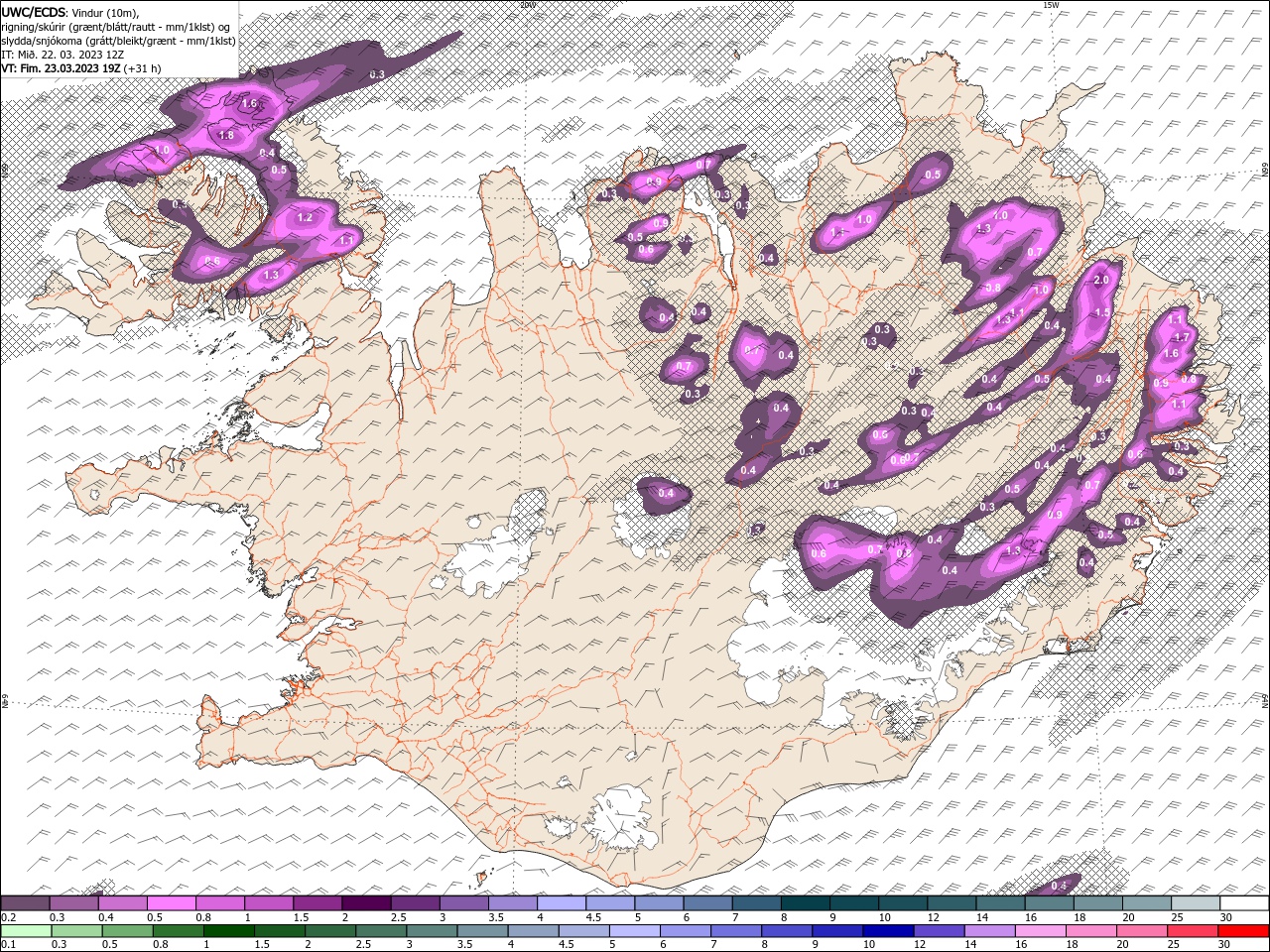The height and width of the screenshot is (952, 1270).
Task: Click the dark teal 8–9 swatch, upper legend row
Action: (806, 903)
